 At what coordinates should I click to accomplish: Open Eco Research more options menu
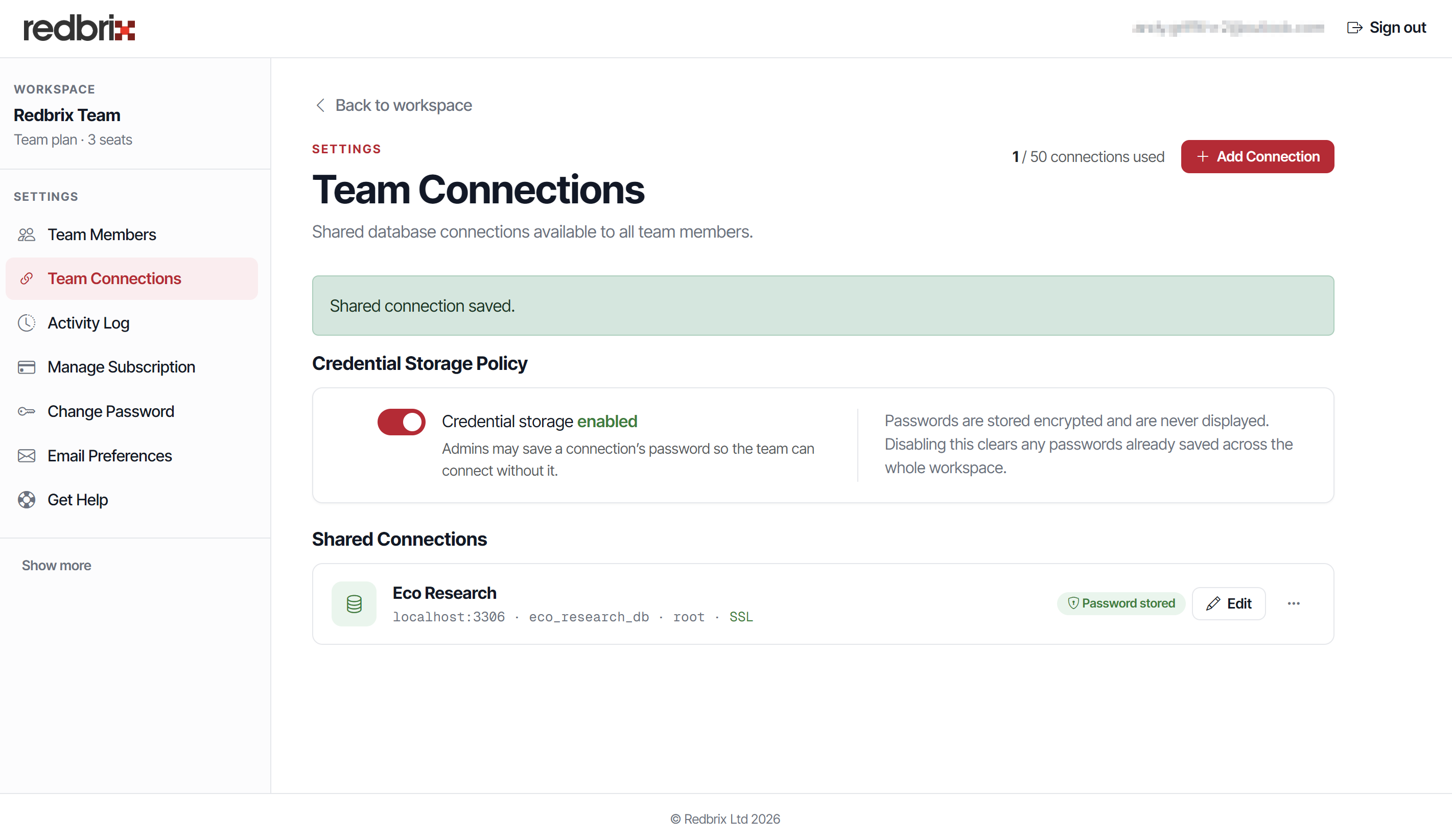[x=1294, y=603]
